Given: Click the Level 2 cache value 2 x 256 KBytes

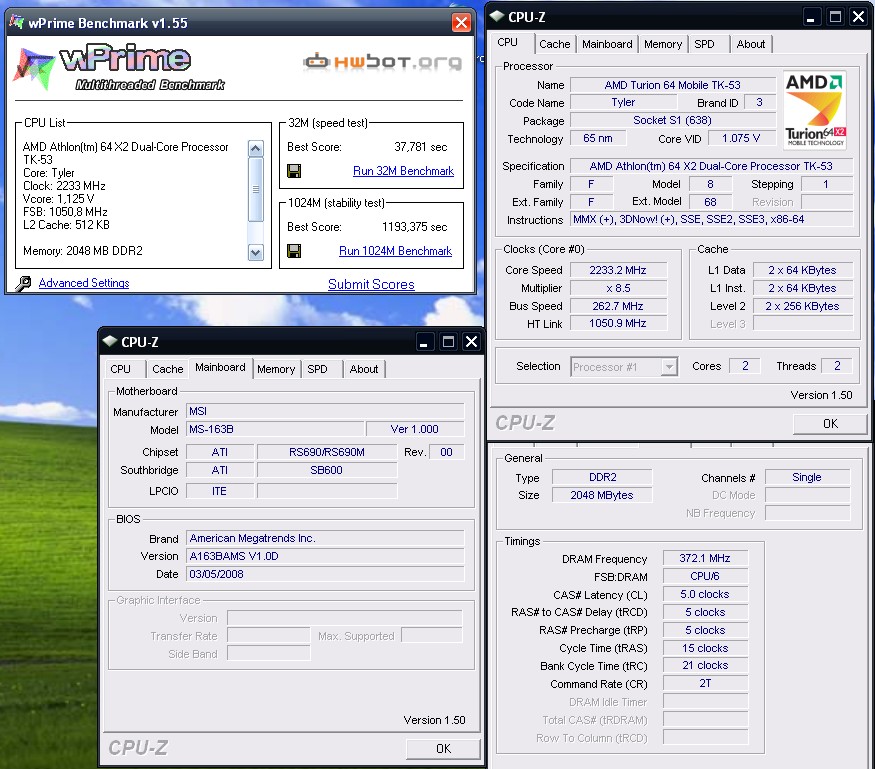Looking at the screenshot, I should (x=802, y=306).
